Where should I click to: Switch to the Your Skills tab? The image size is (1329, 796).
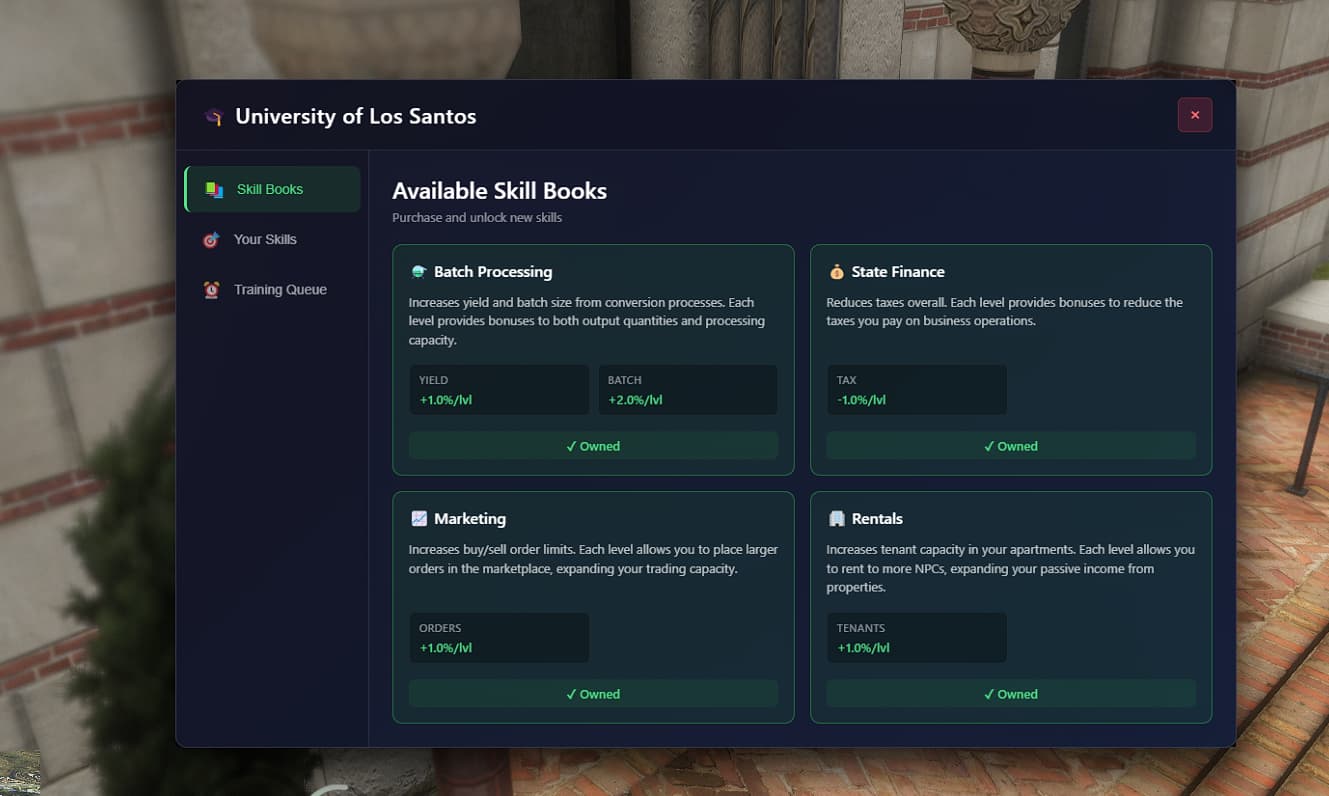(265, 240)
